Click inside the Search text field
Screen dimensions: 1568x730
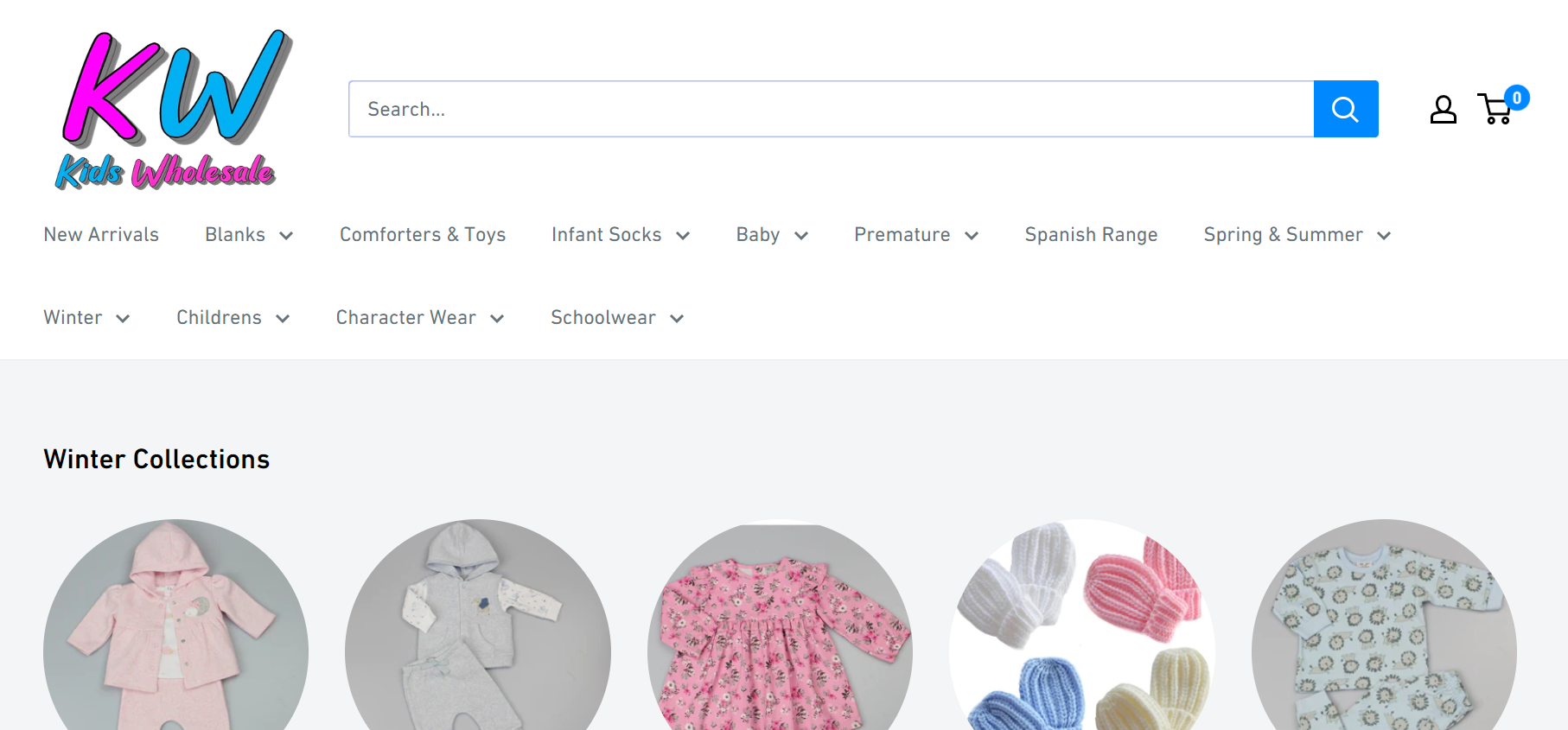pos(830,109)
